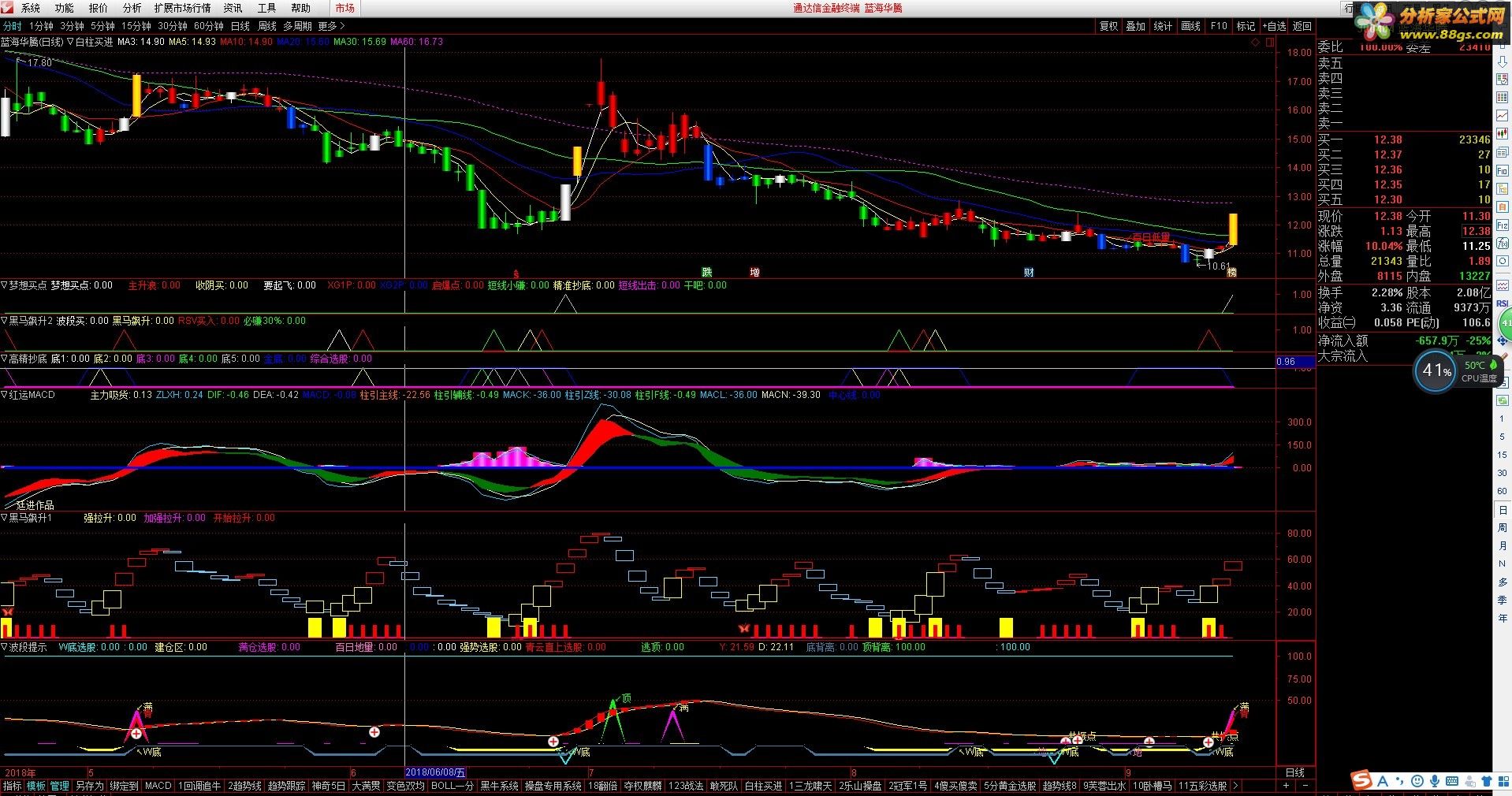Click the F12 trading icon in sidebar

tap(1503, 225)
